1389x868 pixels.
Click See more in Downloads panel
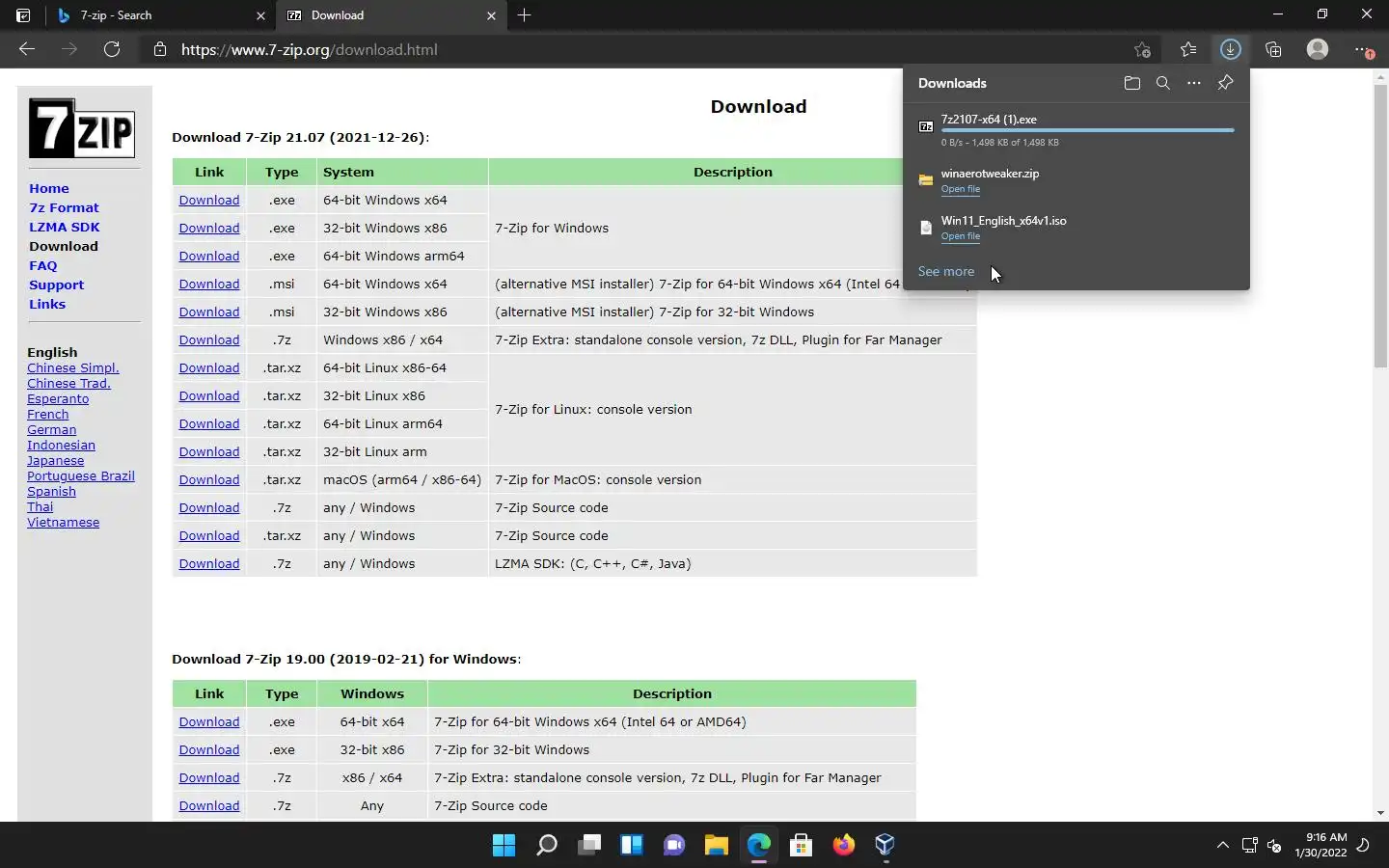tap(946, 272)
